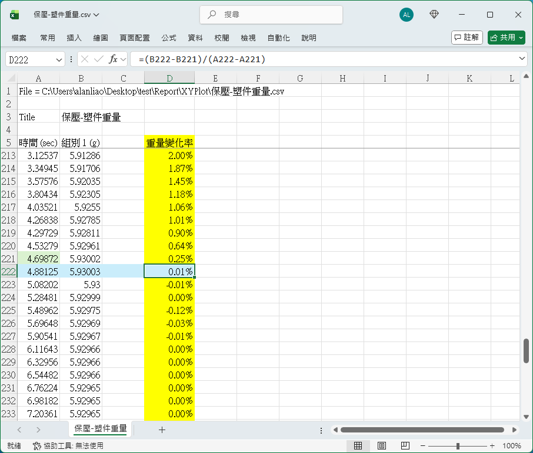The height and width of the screenshot is (453, 533).
Task: Open the 校閱 ribbon tab
Action: click(x=222, y=38)
